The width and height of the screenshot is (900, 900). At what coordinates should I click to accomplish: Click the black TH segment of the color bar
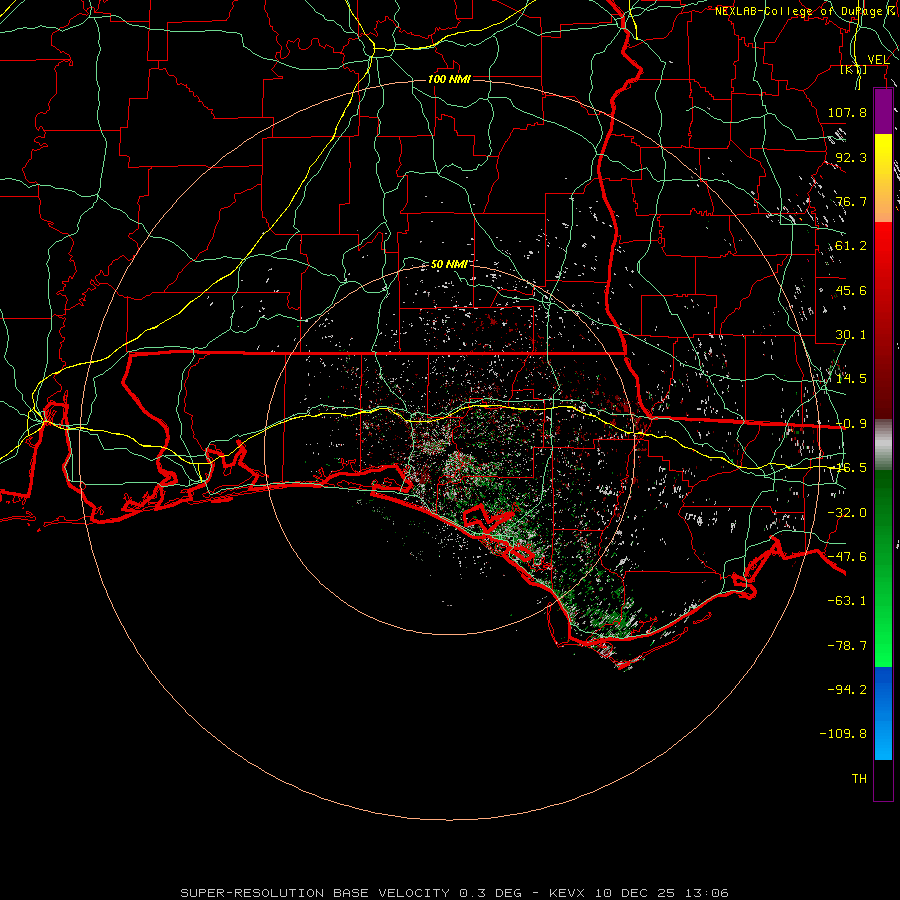coord(883,780)
